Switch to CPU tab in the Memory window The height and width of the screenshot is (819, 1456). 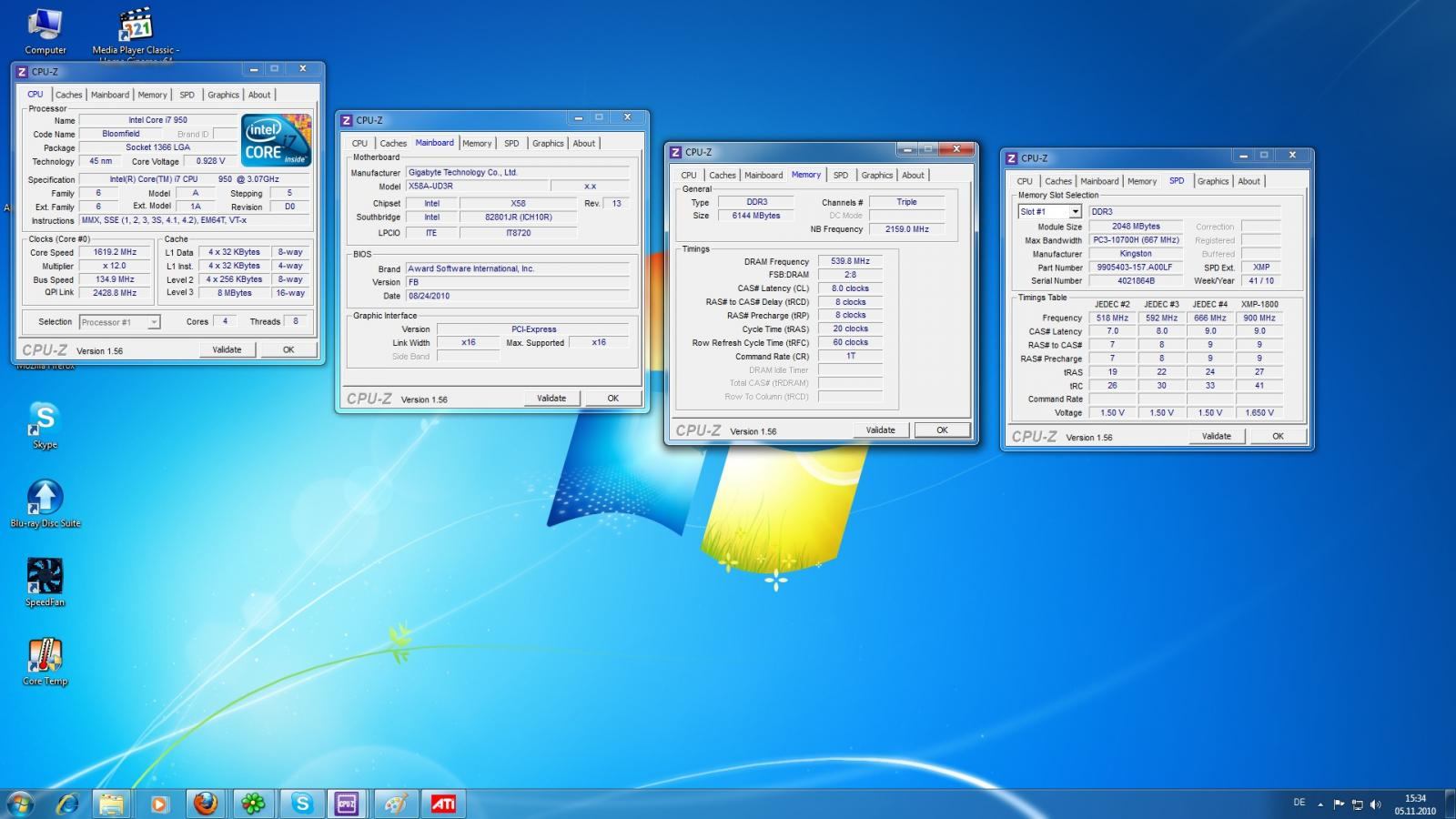pos(689,175)
